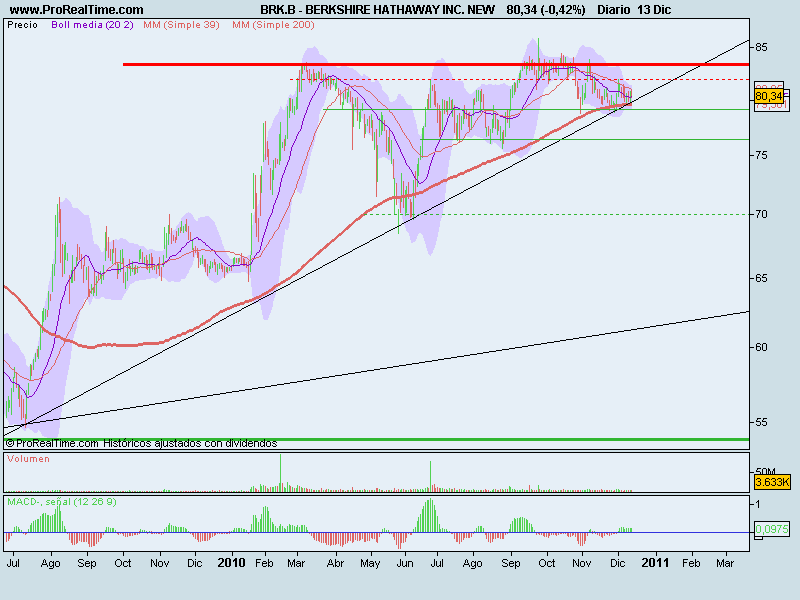Click the 70 price axis label
800x600 pixels.
coord(761,214)
